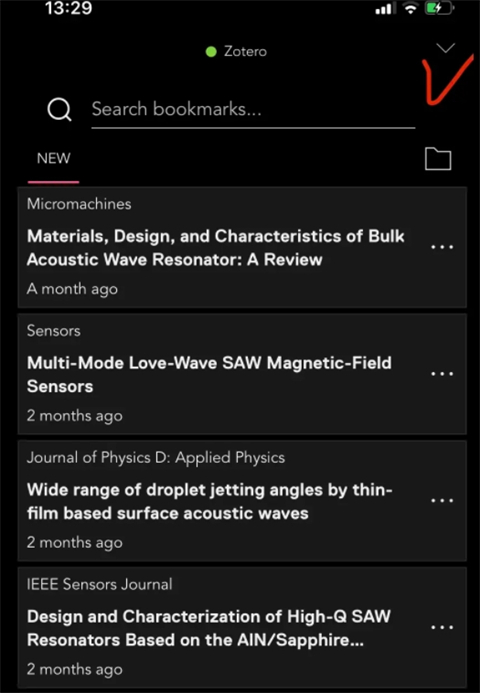This screenshot has width=480, height=693.
Task: Open Design and Characterization of High-Q SAW article
Action: (209, 628)
